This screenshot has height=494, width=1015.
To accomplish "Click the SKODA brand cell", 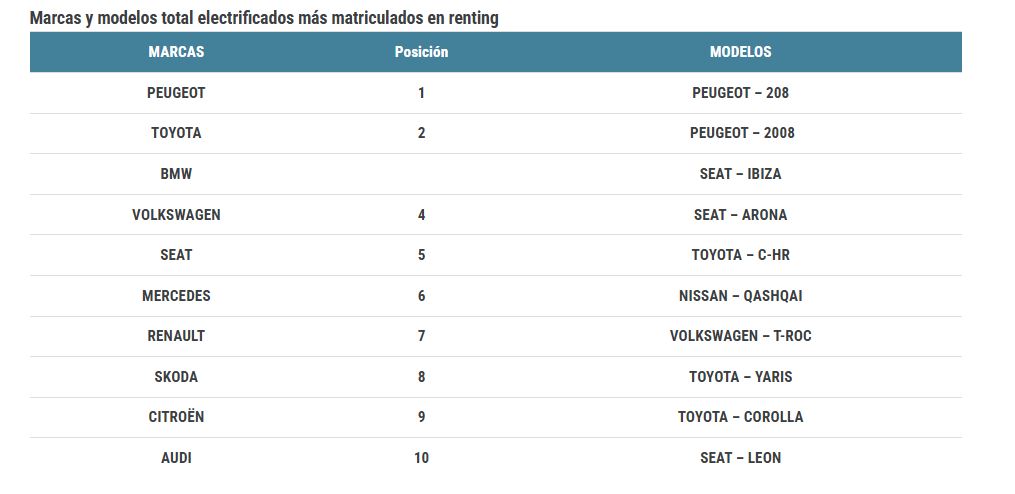I will (176, 377).
